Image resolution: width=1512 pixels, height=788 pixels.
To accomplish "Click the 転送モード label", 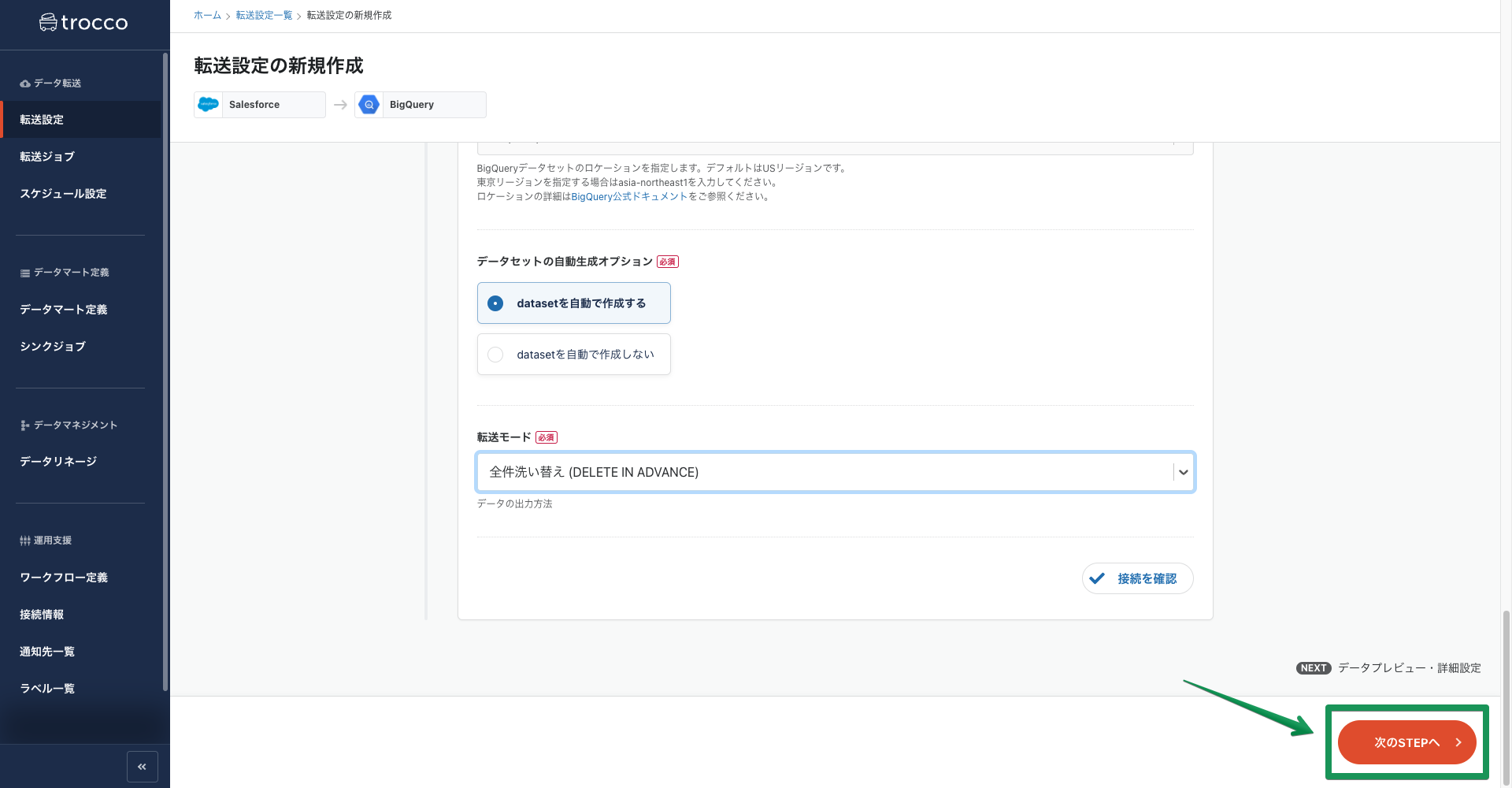I will click(x=504, y=437).
